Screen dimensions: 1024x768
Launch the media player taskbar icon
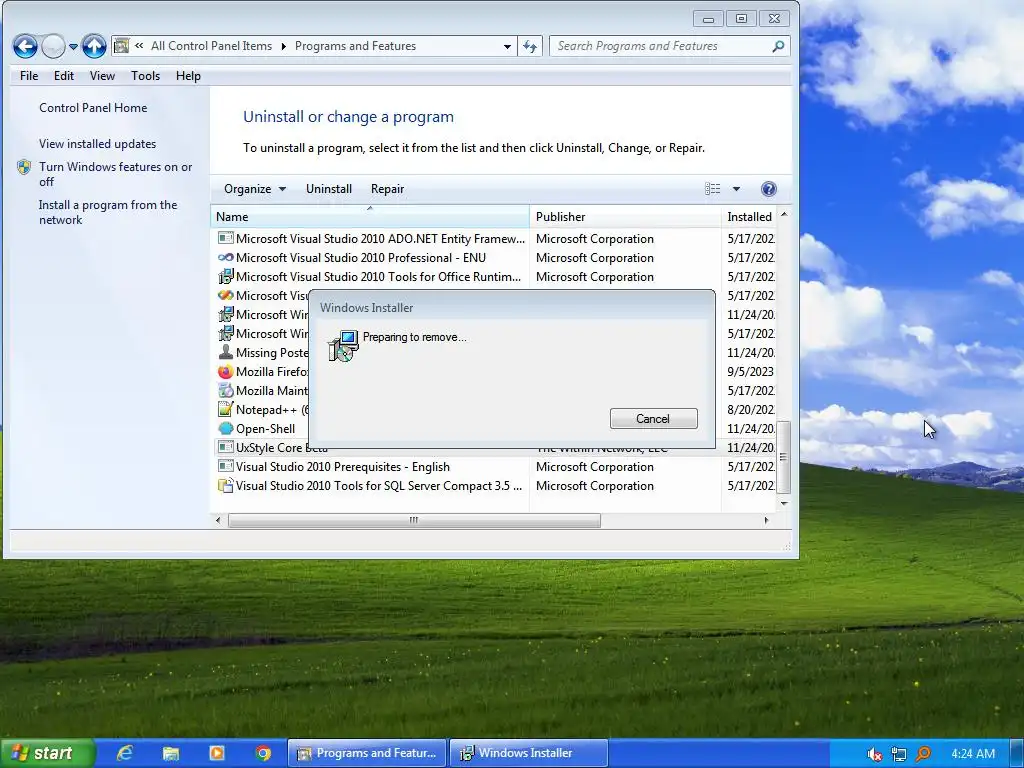tap(216, 753)
